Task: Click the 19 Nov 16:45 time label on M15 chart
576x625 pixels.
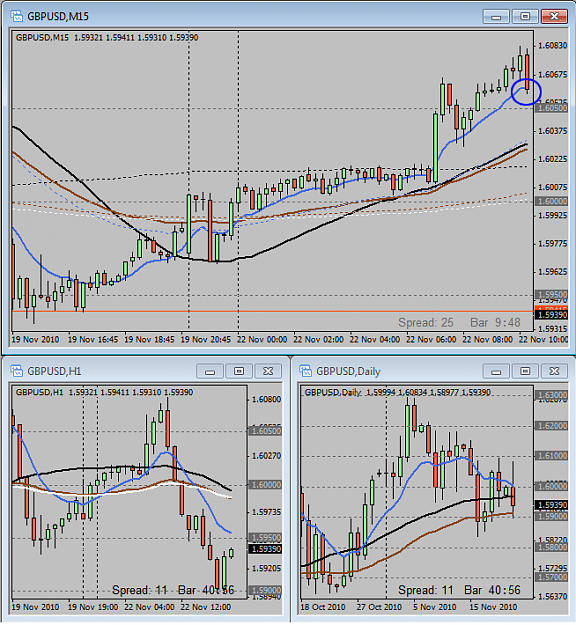Action: [93, 340]
